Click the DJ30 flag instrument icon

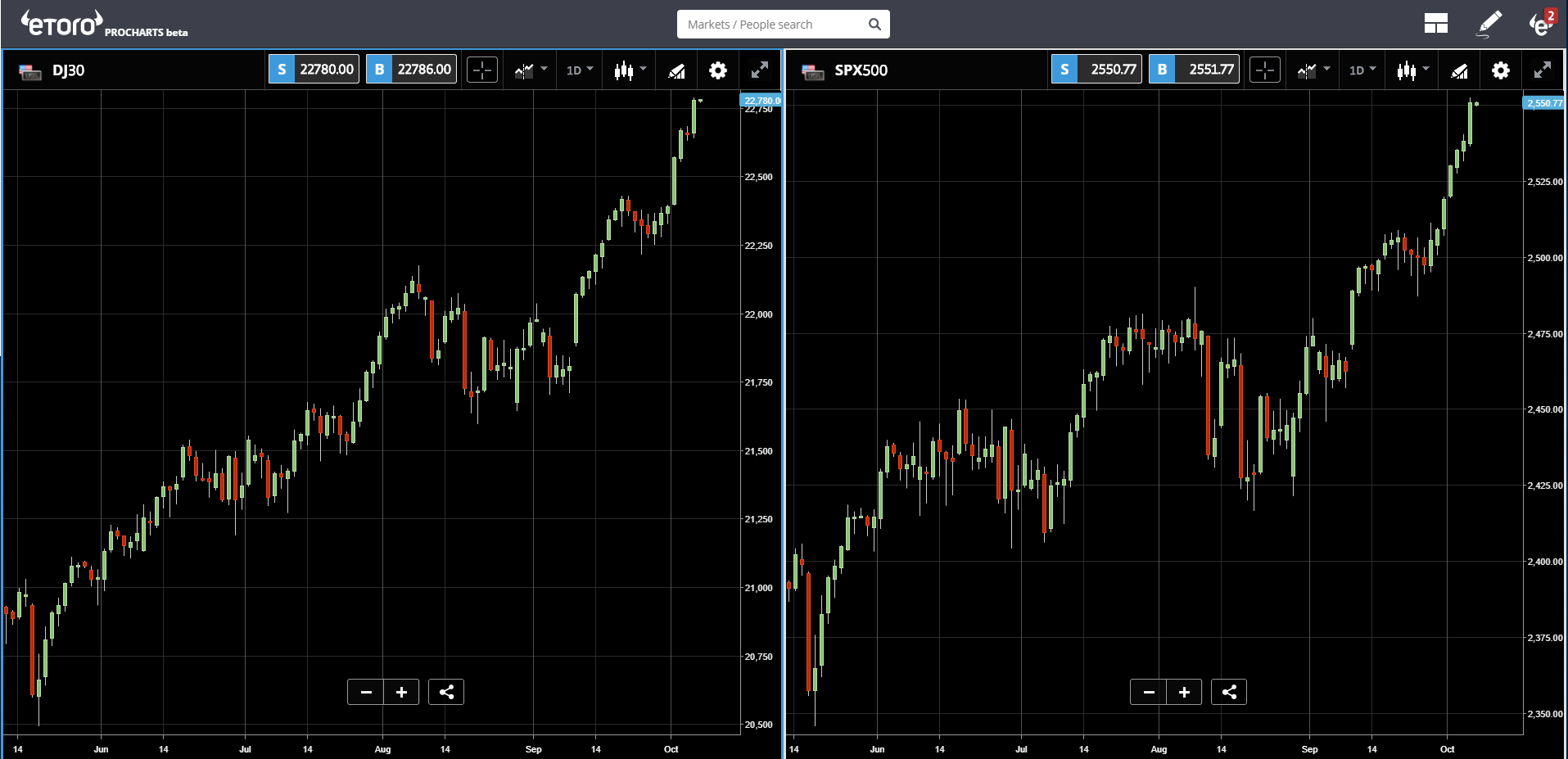coord(30,71)
